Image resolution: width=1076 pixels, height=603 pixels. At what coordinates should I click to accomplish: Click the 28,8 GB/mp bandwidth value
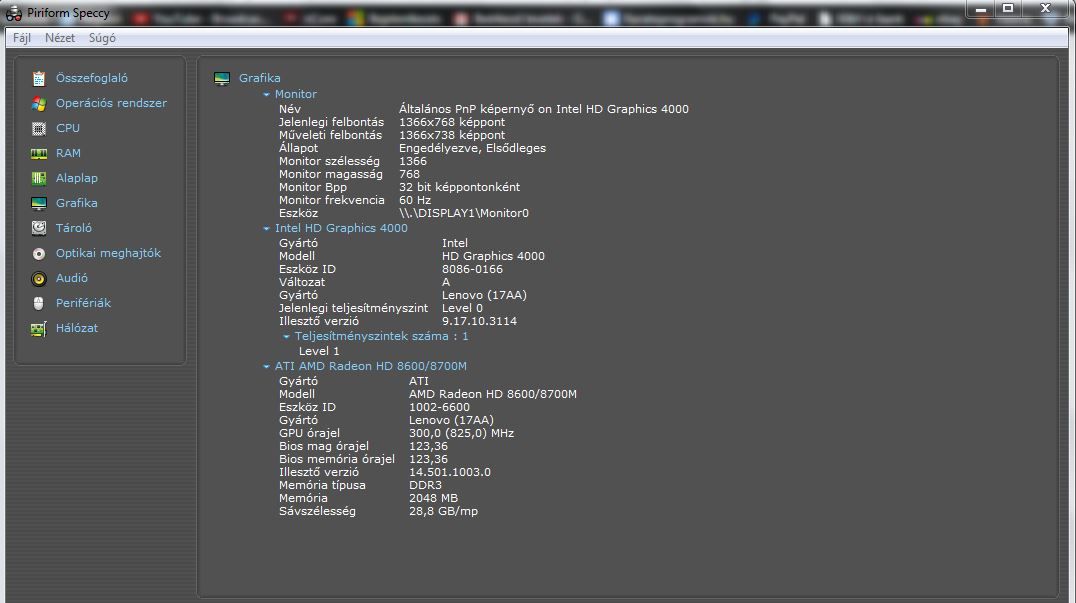[x=443, y=511]
